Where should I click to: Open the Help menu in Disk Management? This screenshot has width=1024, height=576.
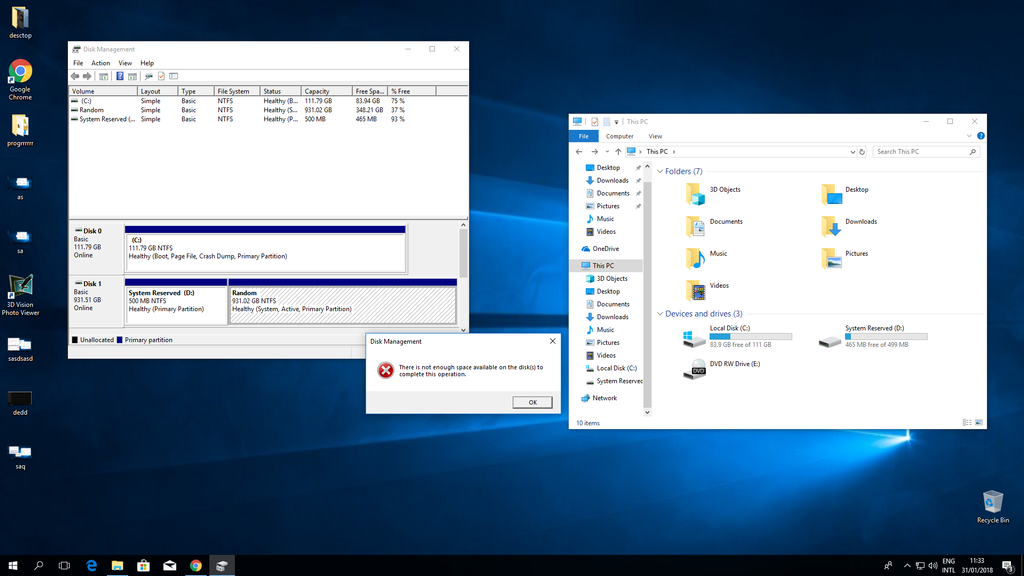tap(147, 63)
